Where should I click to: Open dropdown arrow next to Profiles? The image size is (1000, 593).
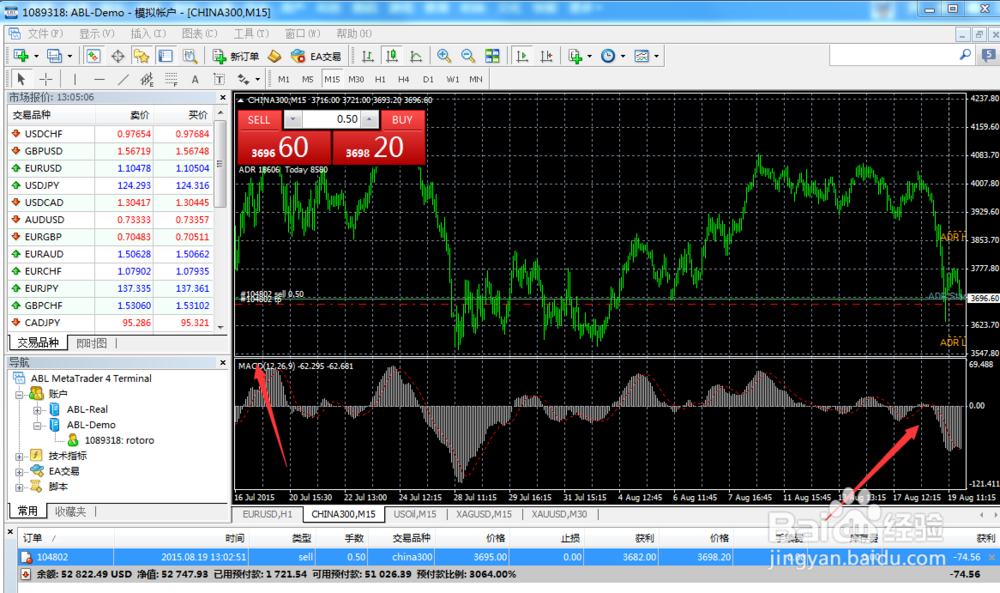70,56
